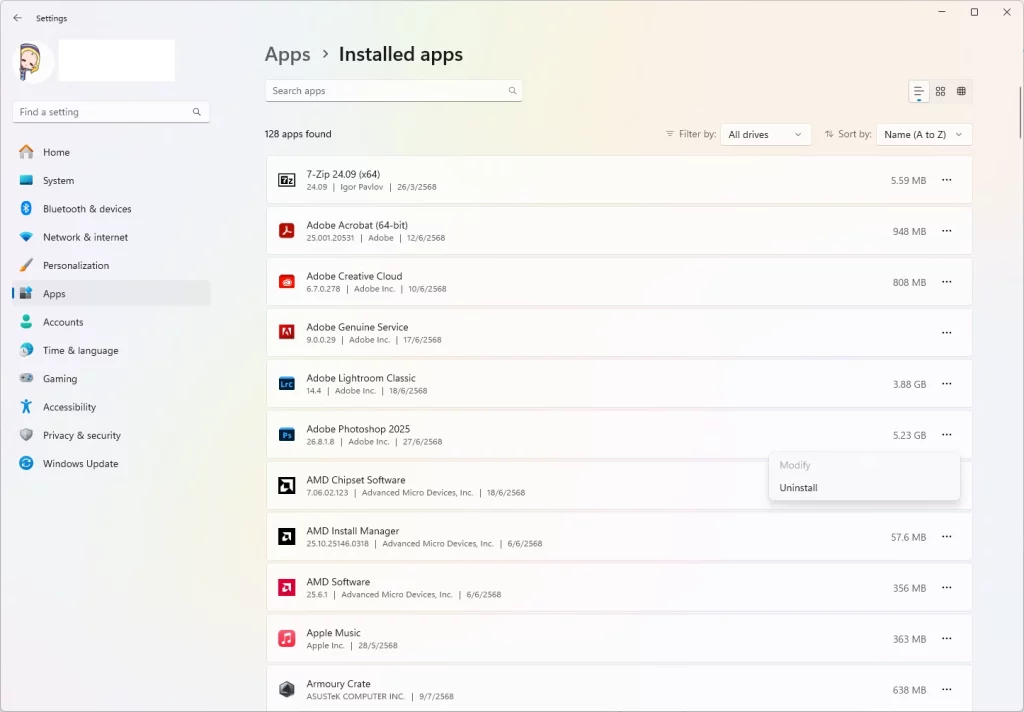The height and width of the screenshot is (712, 1024).
Task: Switch to grid view layout icon
Action: tap(940, 91)
